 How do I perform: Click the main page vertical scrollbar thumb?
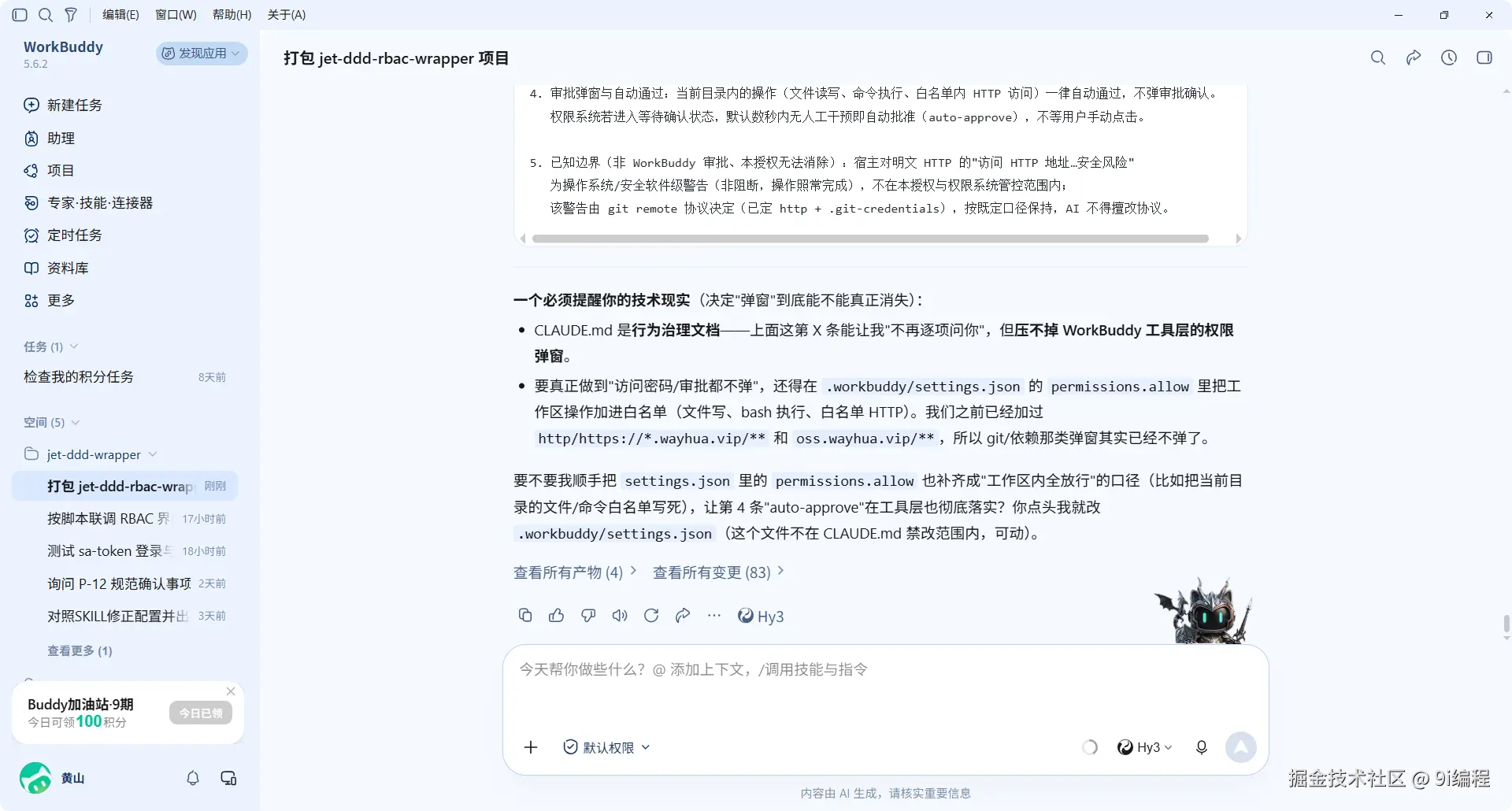[x=1506, y=624]
